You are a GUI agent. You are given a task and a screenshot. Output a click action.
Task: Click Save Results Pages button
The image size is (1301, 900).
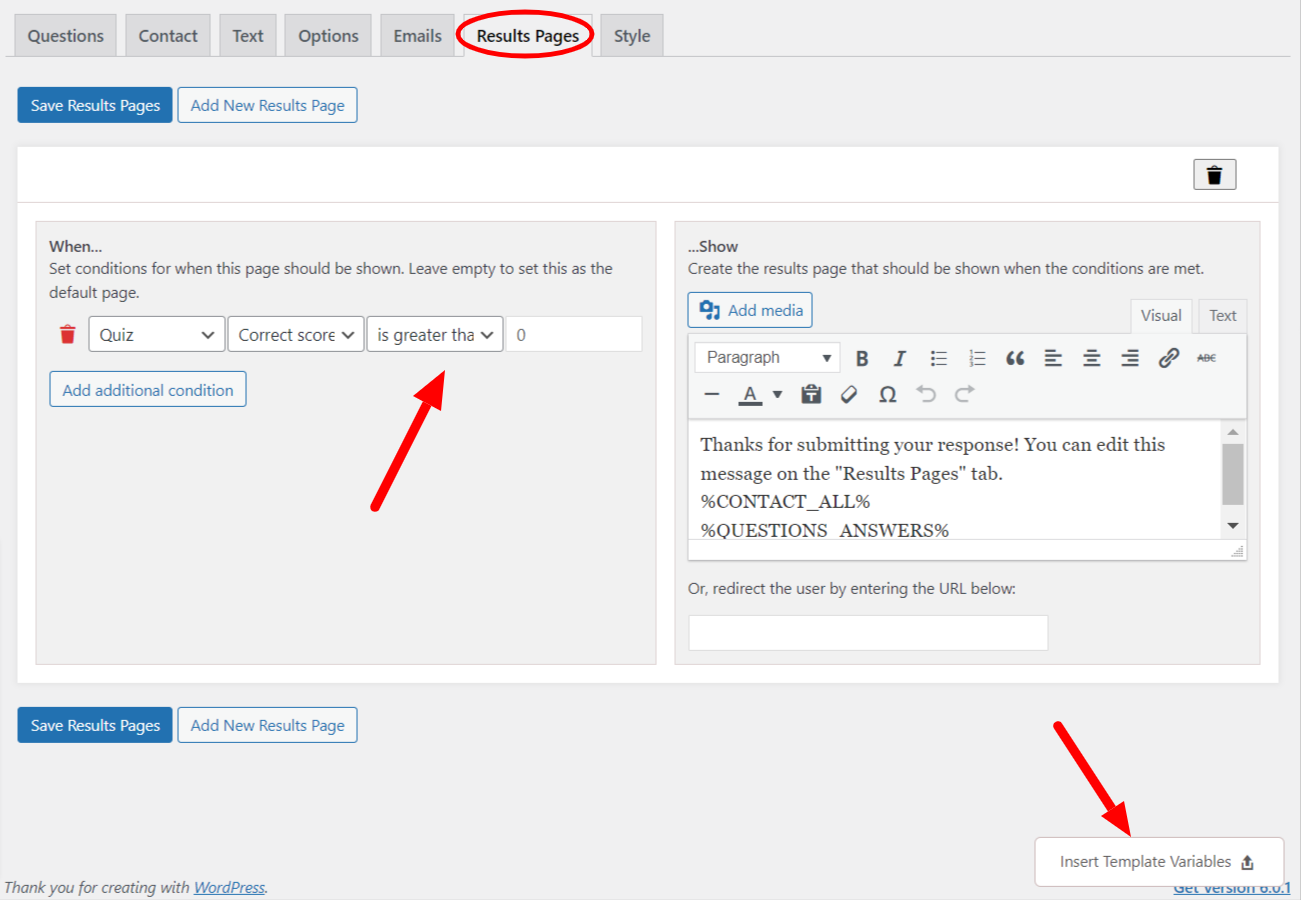tap(94, 104)
